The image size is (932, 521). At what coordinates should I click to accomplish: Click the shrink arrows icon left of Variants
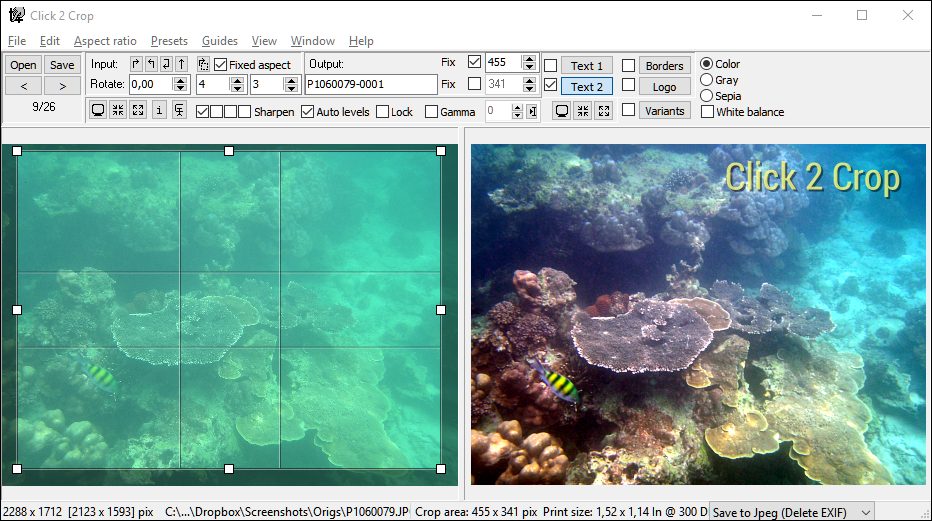(582, 110)
